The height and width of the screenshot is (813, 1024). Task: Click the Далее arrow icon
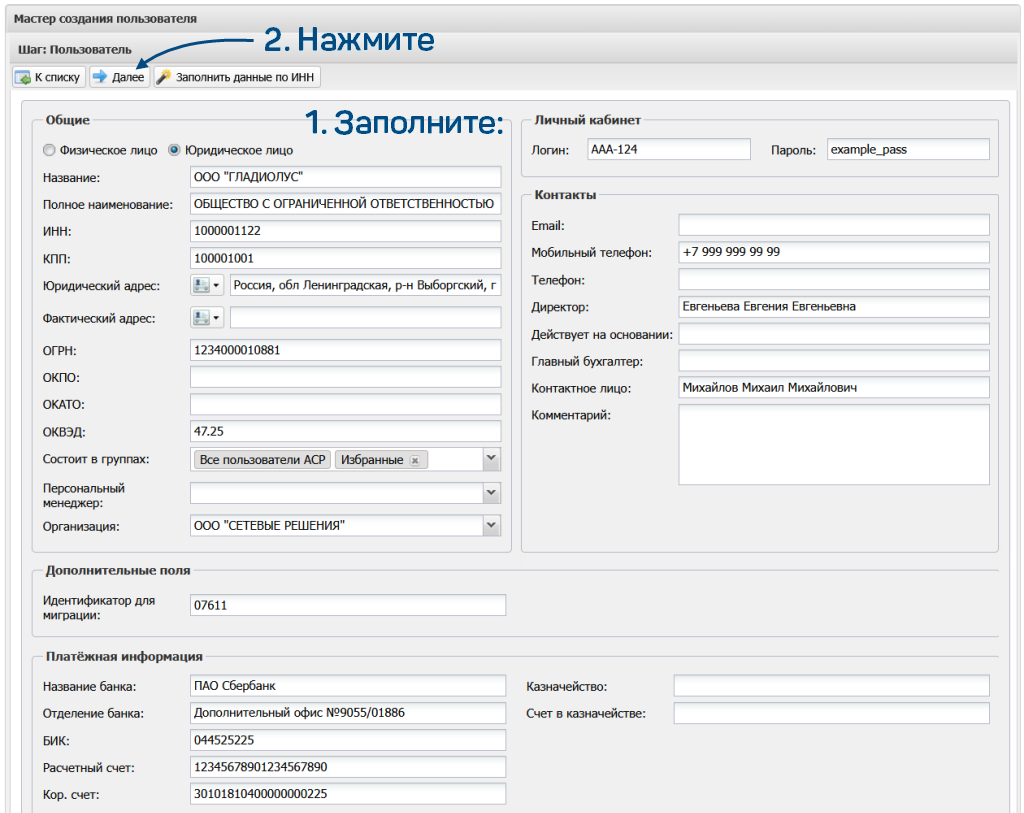tap(101, 77)
